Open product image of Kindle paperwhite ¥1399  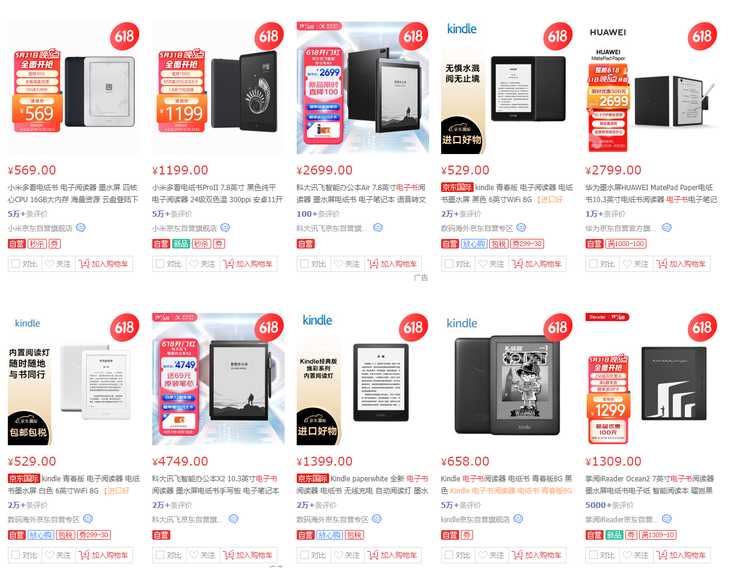363,379
